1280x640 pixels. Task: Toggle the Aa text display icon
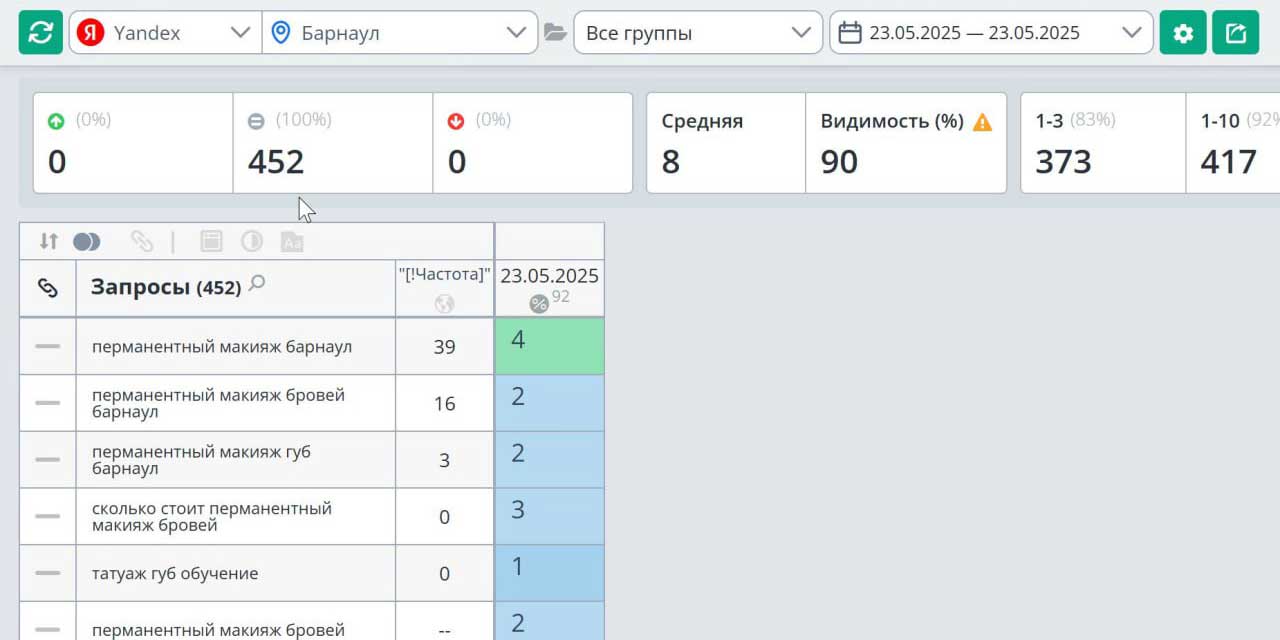pos(292,241)
